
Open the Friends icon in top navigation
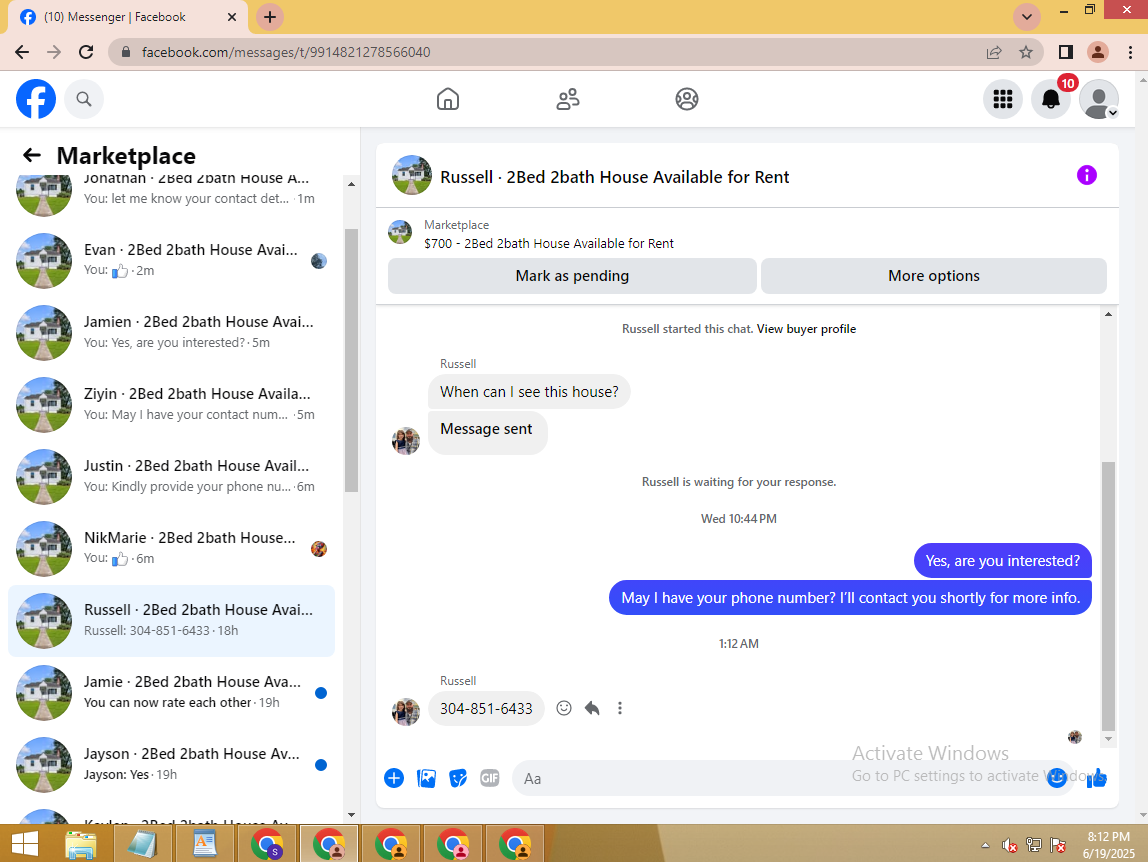click(567, 99)
